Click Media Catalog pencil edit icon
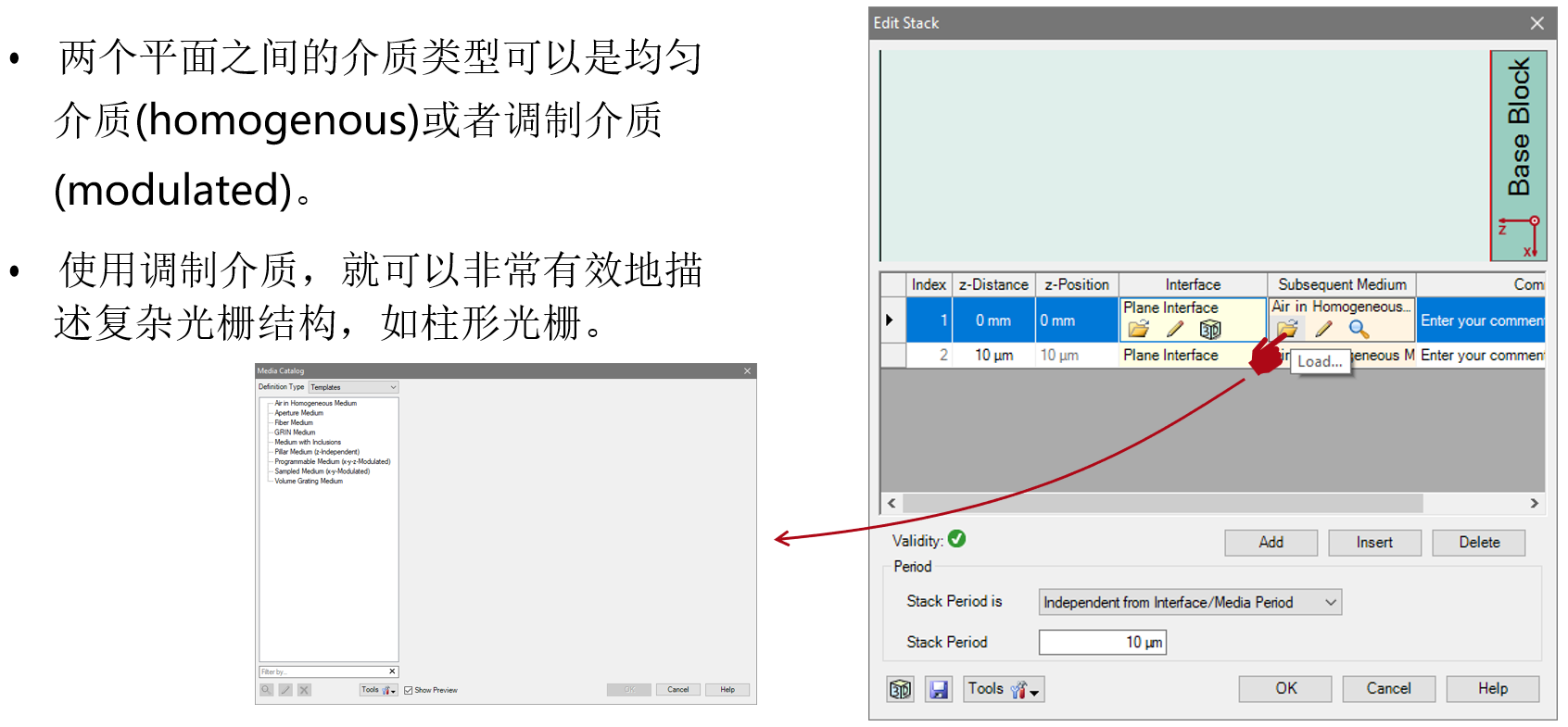 pos(285,690)
